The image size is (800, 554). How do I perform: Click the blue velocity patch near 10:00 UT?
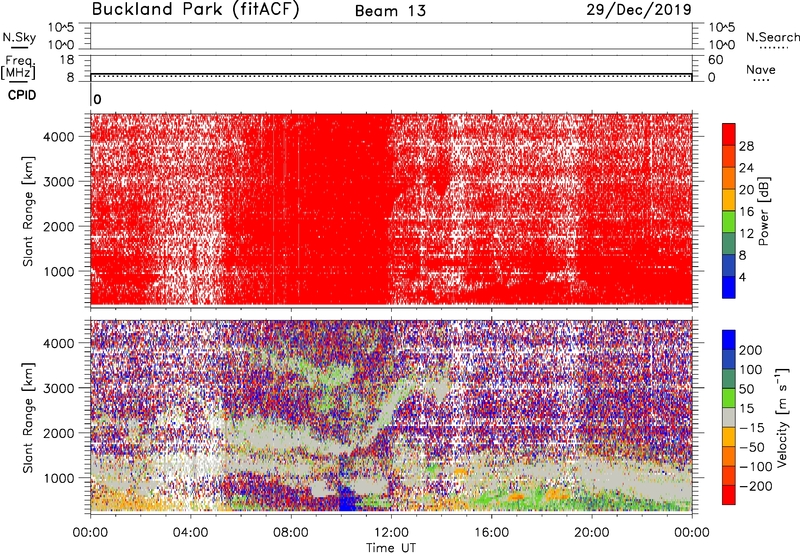(x=347, y=498)
